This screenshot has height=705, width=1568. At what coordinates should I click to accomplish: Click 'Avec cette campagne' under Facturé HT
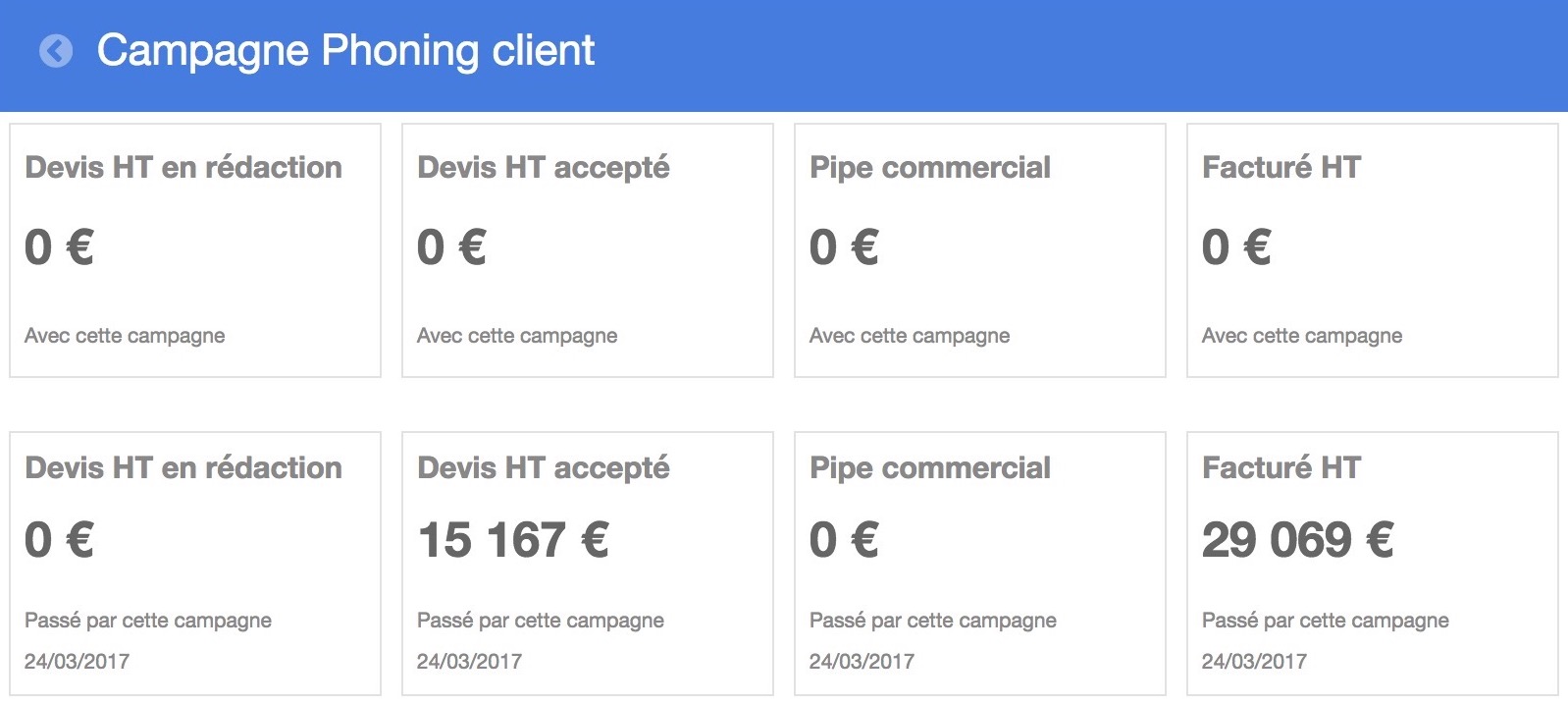point(1302,336)
